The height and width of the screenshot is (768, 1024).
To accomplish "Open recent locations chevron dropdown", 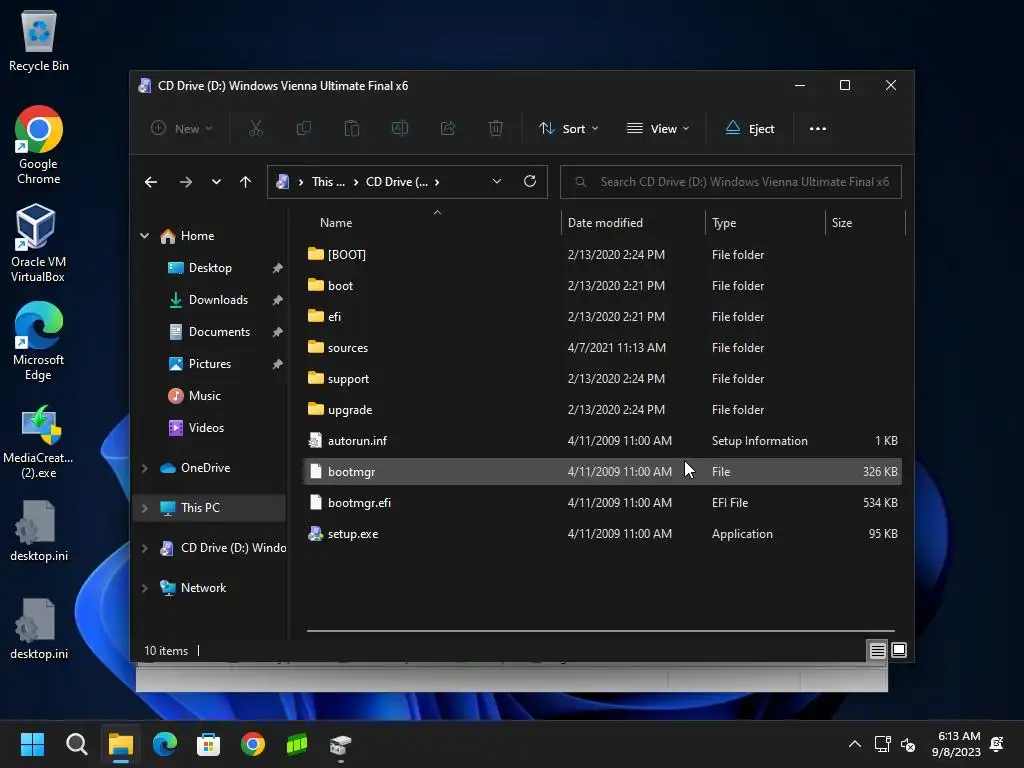I will coord(216,182).
